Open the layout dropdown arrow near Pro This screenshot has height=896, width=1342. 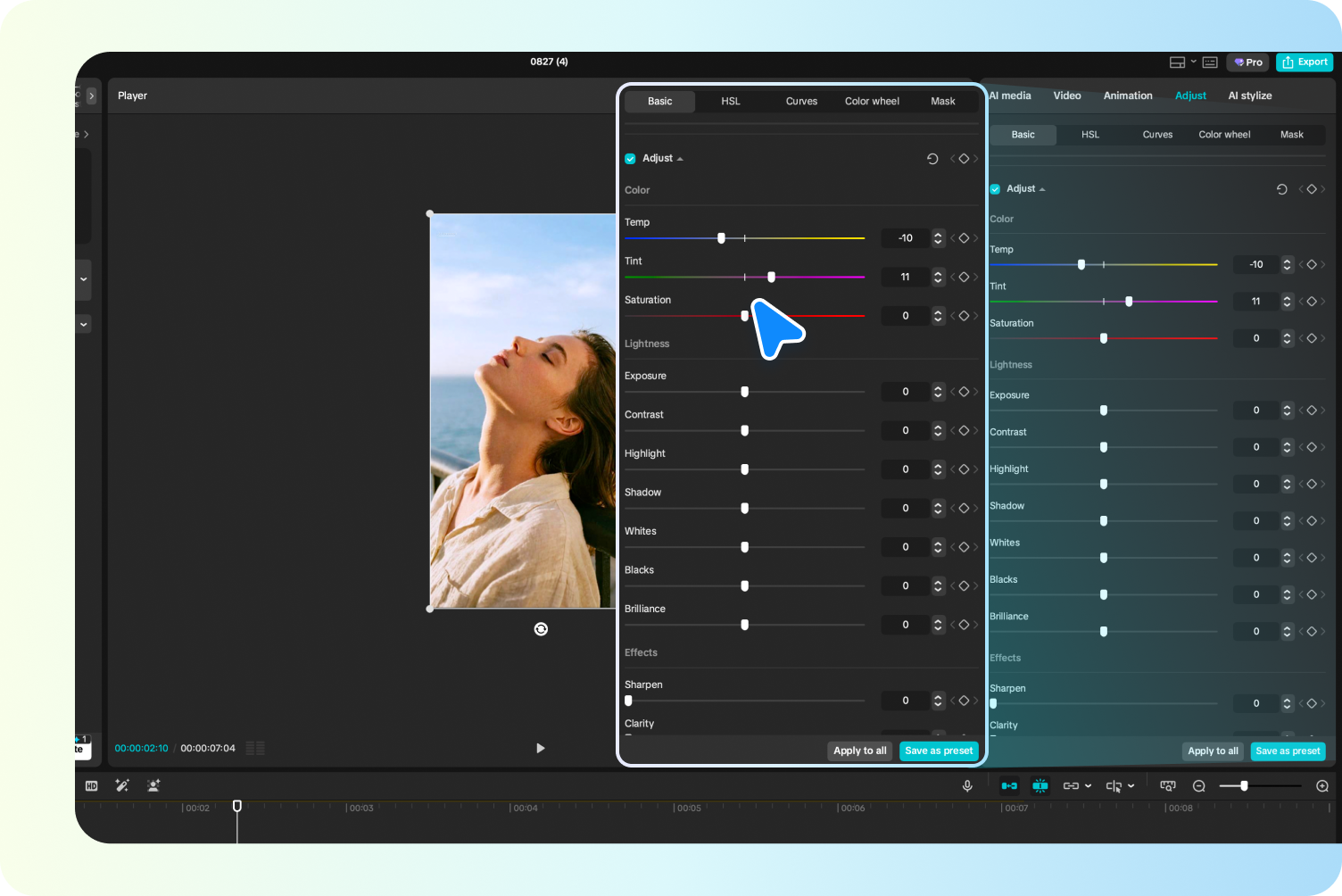click(1193, 62)
